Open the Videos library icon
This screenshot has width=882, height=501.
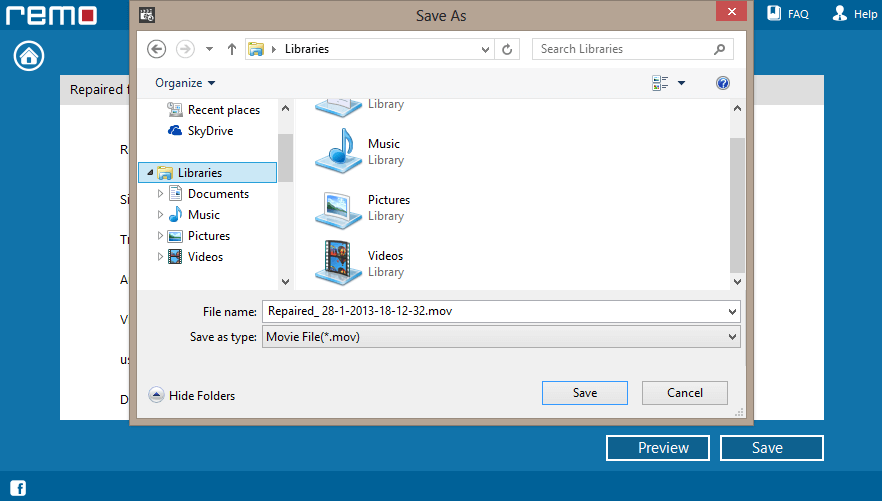[338, 264]
